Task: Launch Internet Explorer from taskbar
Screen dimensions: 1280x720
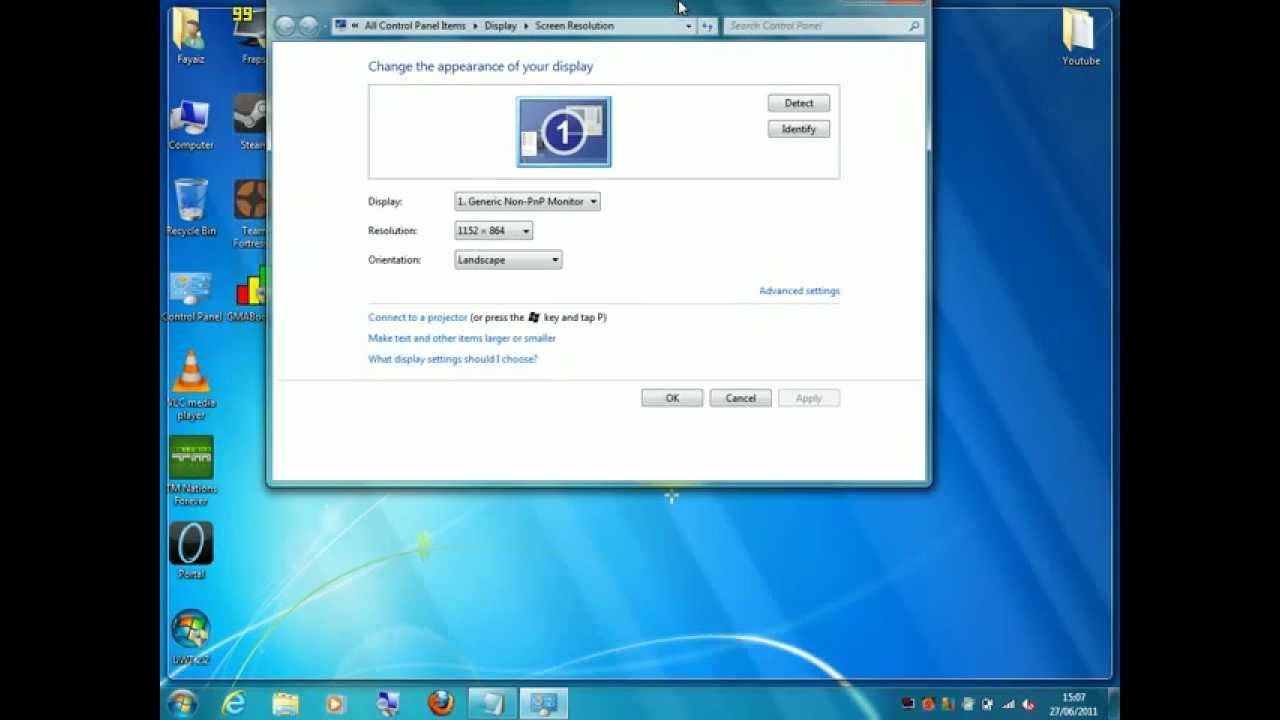Action: click(x=234, y=703)
